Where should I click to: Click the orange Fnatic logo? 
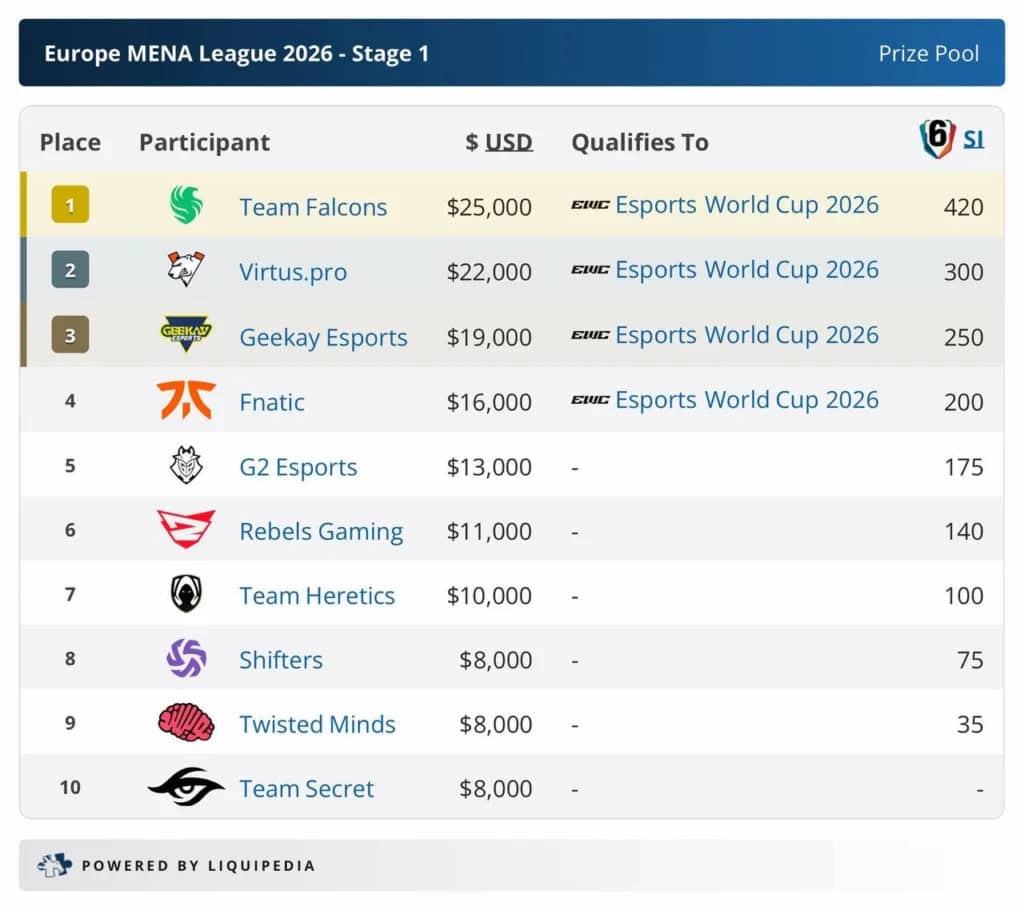click(x=186, y=400)
